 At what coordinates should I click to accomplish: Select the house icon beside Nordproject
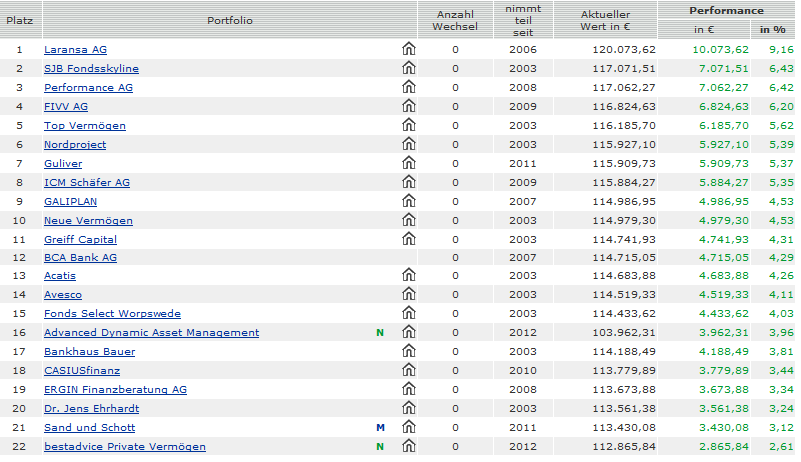408,144
